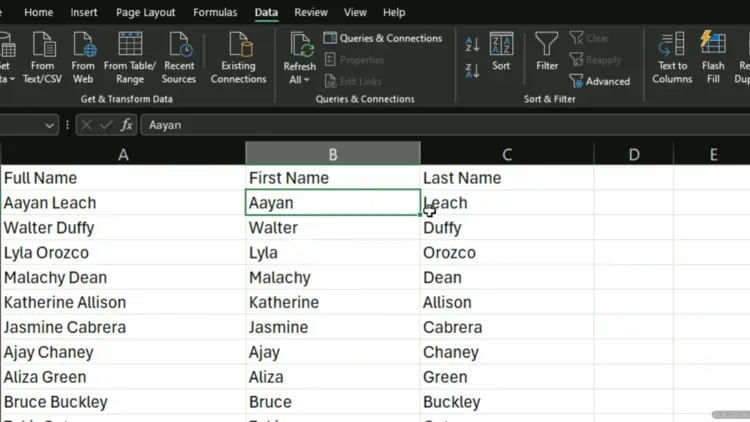This screenshot has height=422, width=750.
Task: Select cell containing Walter Duffy
Action: (123, 228)
